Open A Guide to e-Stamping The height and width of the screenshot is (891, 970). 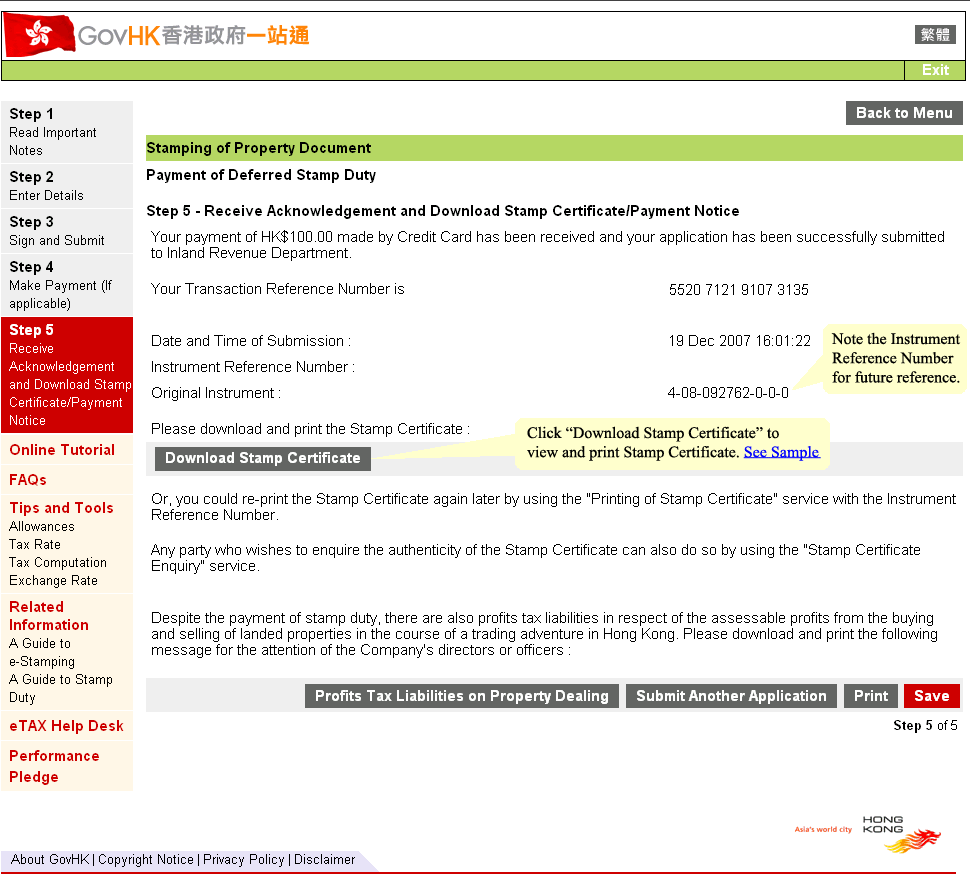tap(42, 652)
